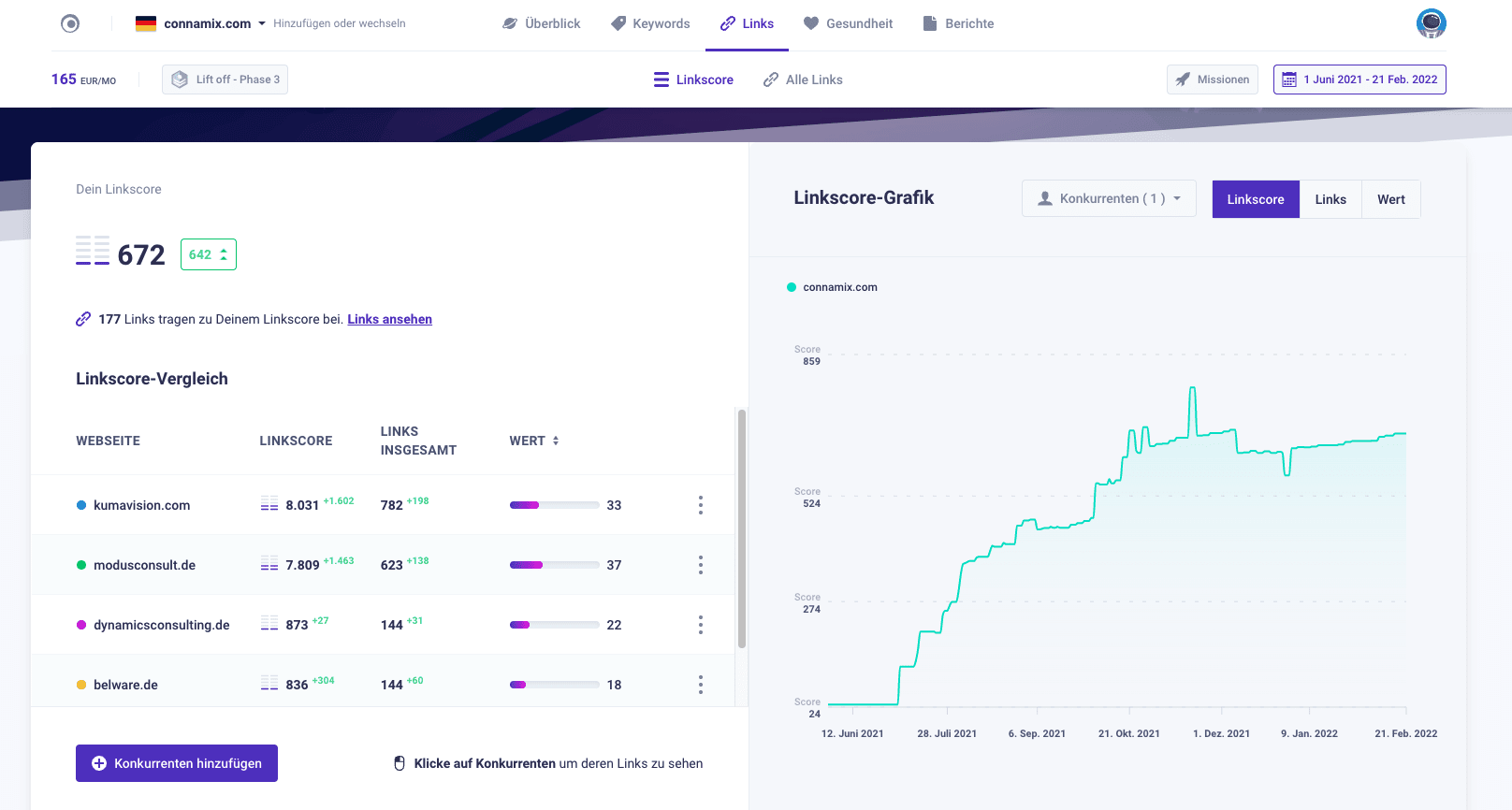Go to the Gesundheit tab
1512x810 pixels.
848,23
